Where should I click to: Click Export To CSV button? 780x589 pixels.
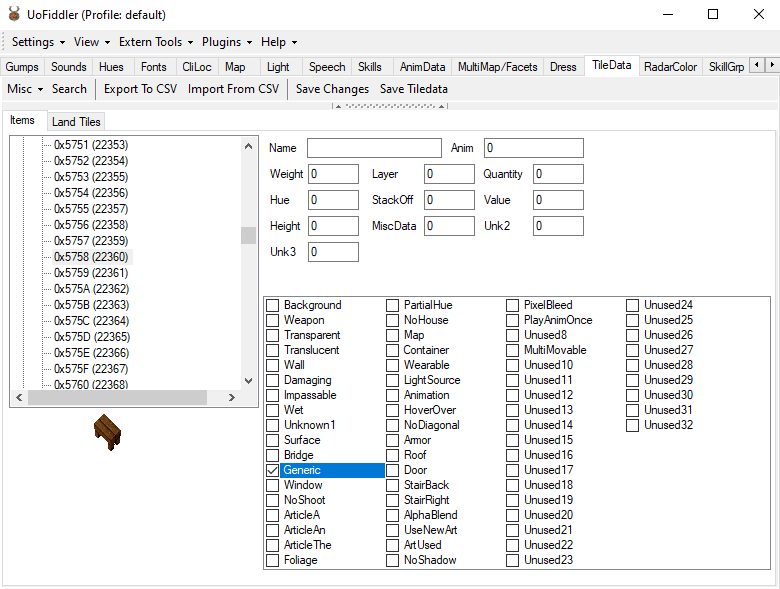coord(140,89)
